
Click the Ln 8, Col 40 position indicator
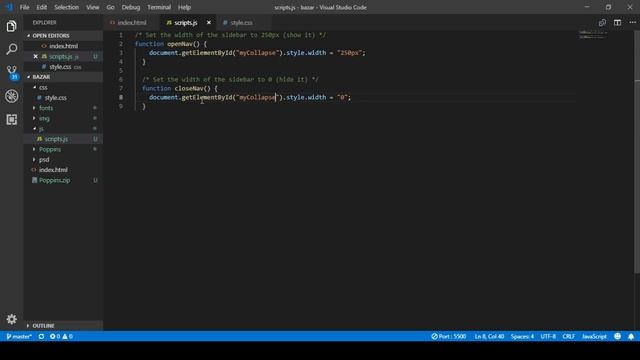point(489,336)
